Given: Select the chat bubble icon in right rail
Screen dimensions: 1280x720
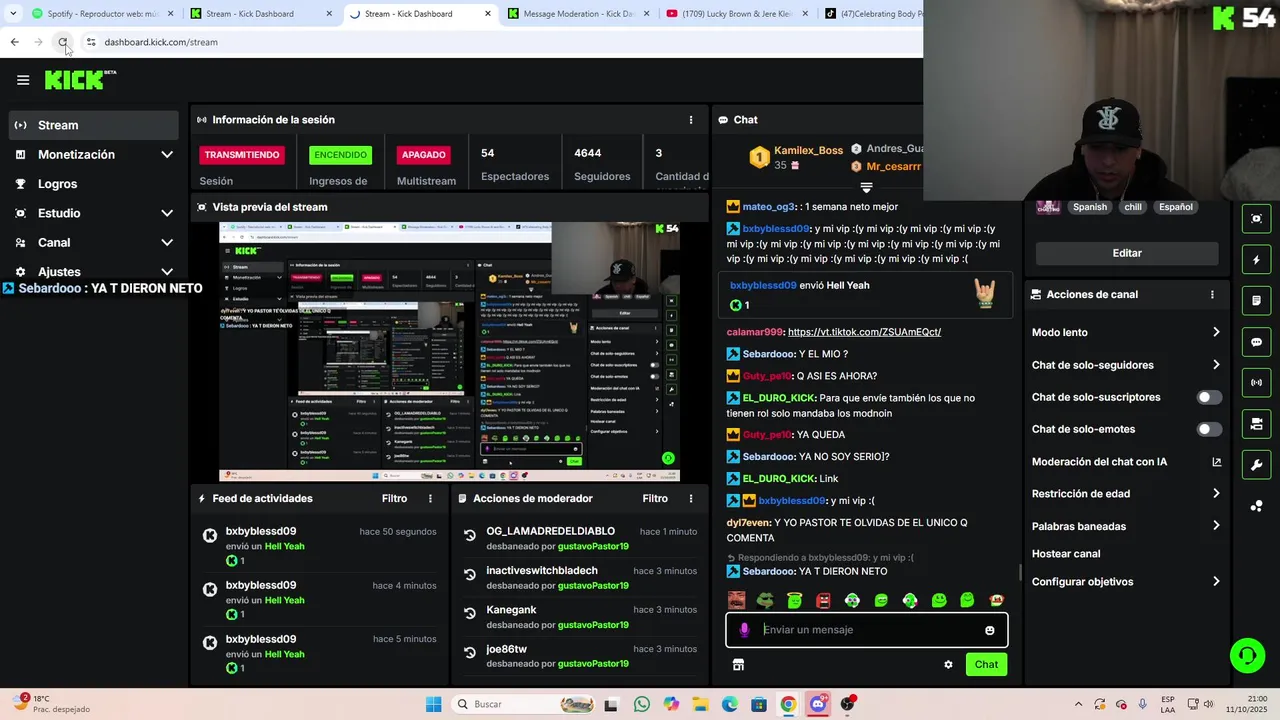Looking at the screenshot, I should click(x=1256, y=342).
